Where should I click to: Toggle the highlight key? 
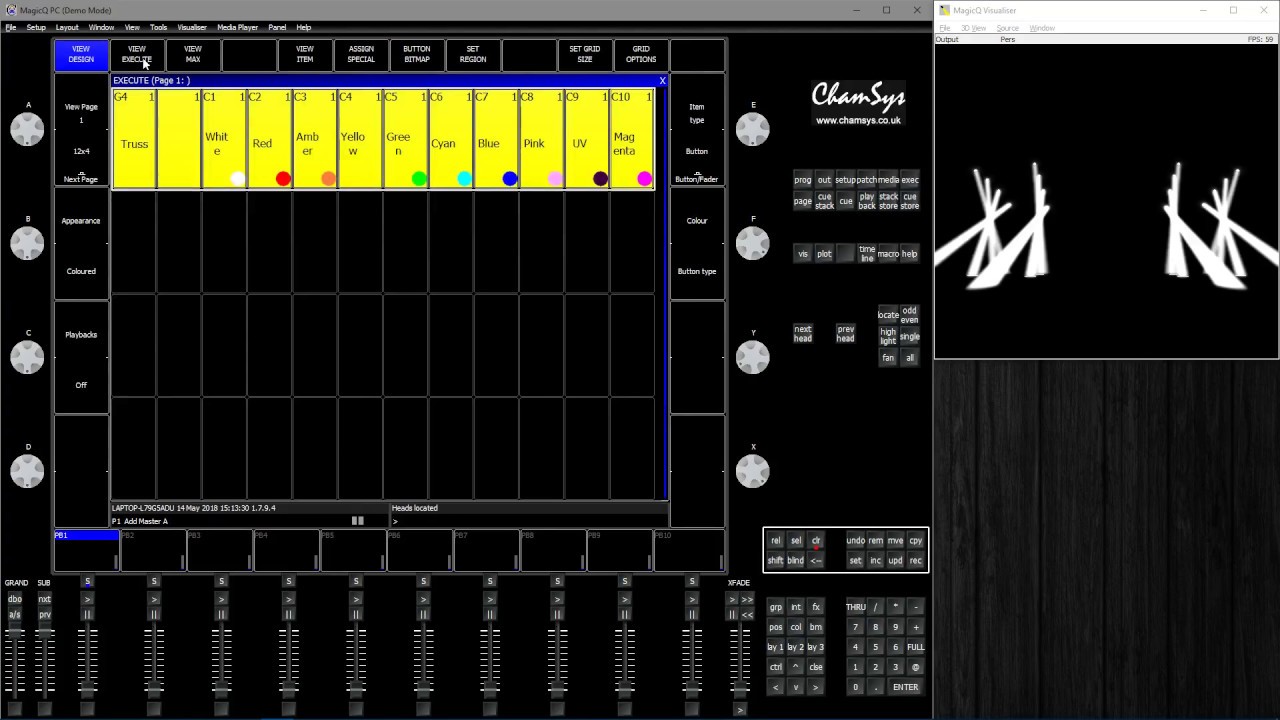tap(888, 337)
